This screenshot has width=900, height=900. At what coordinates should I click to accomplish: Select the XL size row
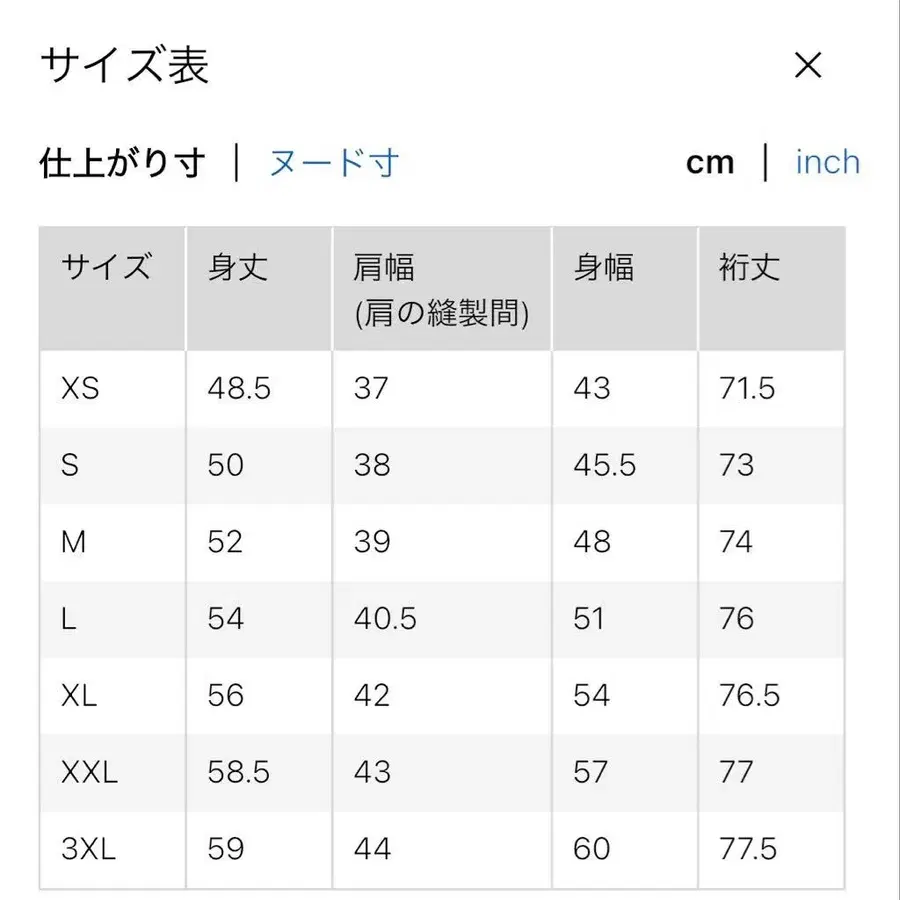pyautogui.click(x=82, y=695)
